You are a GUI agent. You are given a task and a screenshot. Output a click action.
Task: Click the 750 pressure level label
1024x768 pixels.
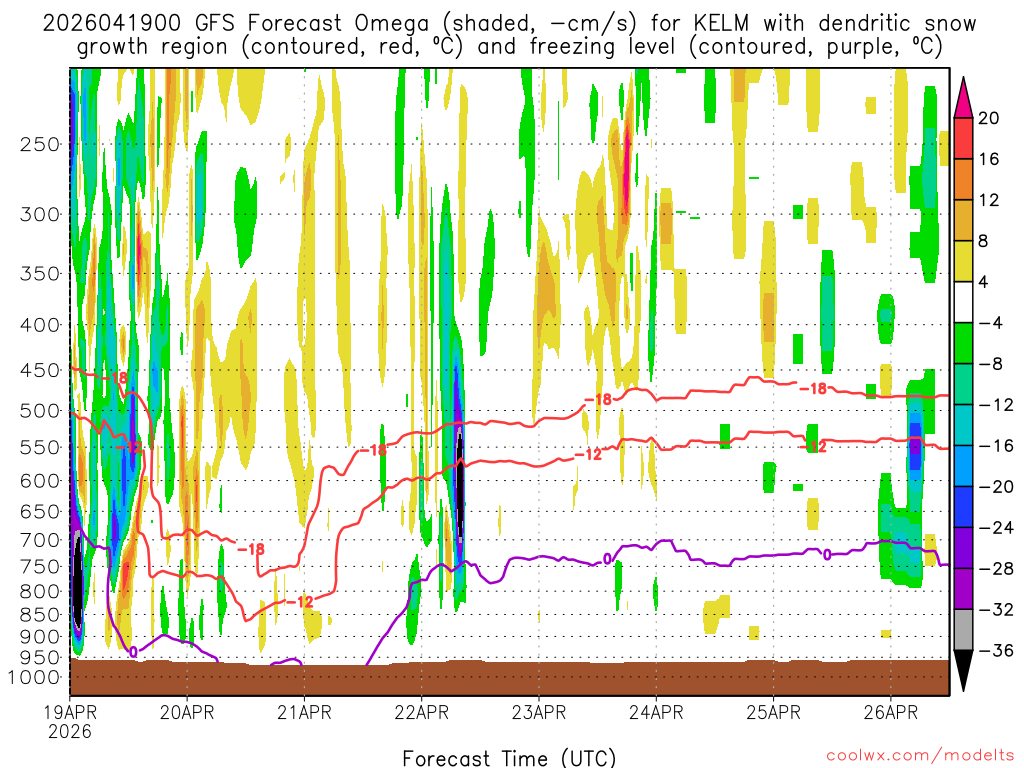point(40,566)
